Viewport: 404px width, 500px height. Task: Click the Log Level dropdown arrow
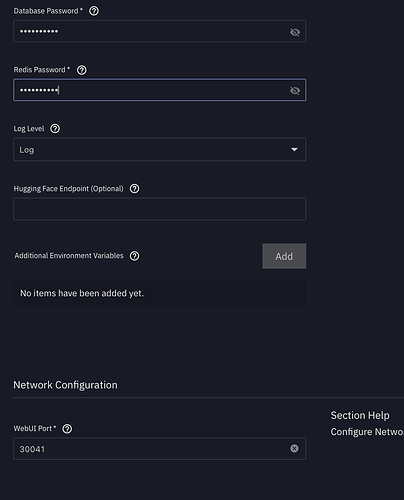(294, 149)
